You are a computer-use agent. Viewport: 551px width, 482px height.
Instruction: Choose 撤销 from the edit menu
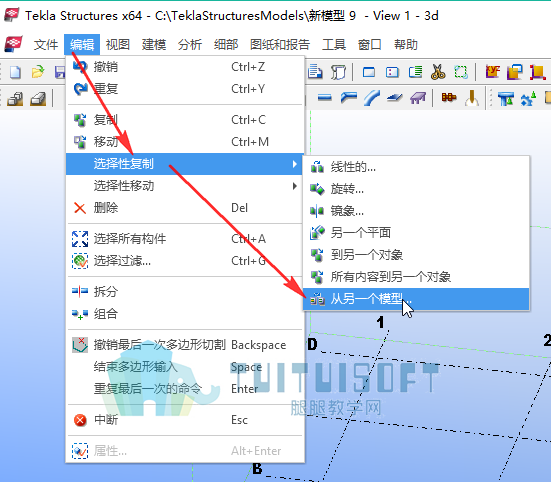tap(185, 67)
